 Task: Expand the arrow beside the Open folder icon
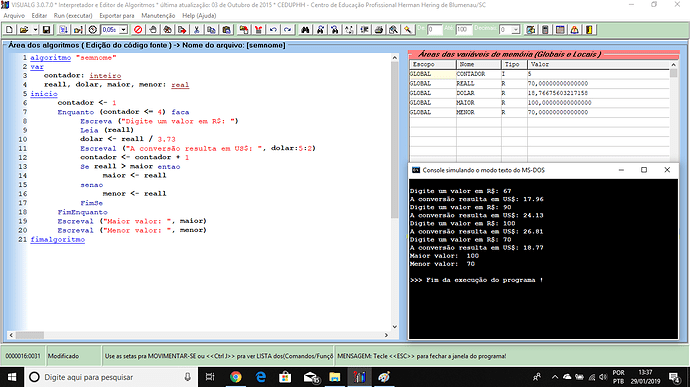pyautogui.click(x=35, y=29)
